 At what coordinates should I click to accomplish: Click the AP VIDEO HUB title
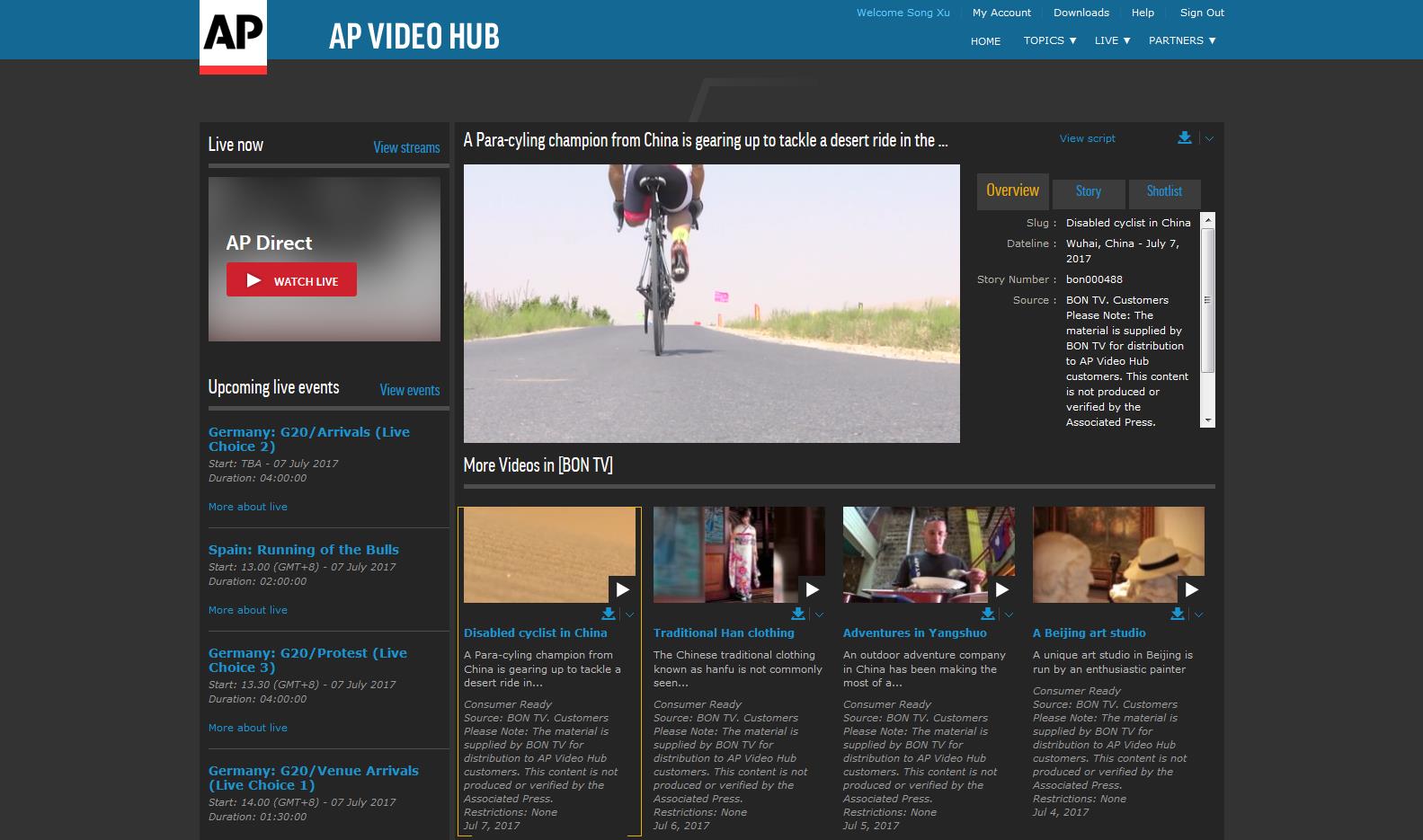[414, 36]
